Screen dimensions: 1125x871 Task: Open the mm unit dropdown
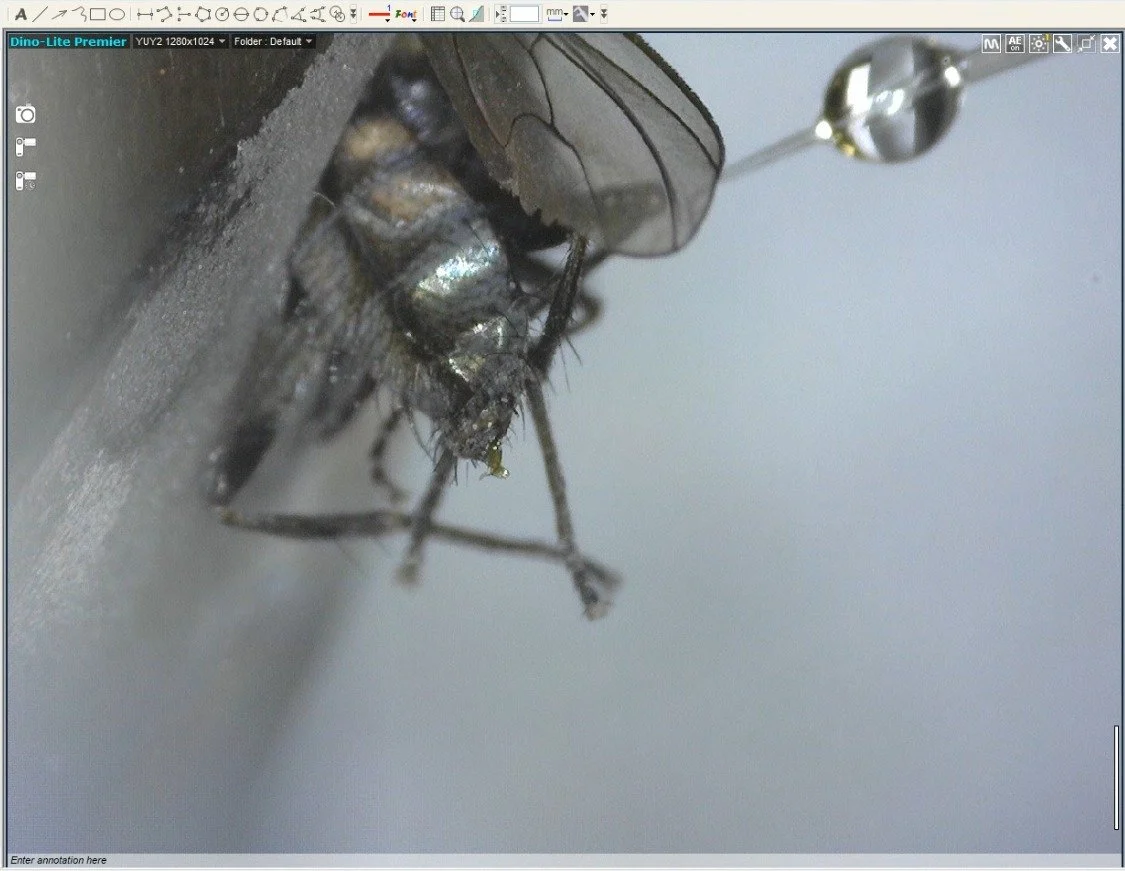[557, 14]
